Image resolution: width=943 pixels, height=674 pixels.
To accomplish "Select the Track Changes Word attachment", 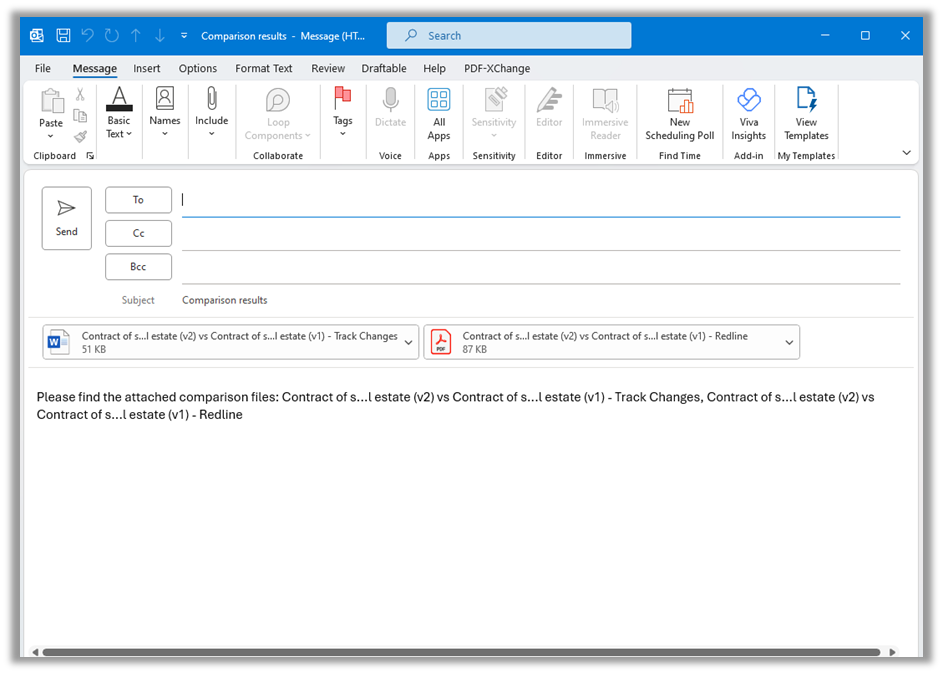I will pyautogui.click(x=230, y=342).
